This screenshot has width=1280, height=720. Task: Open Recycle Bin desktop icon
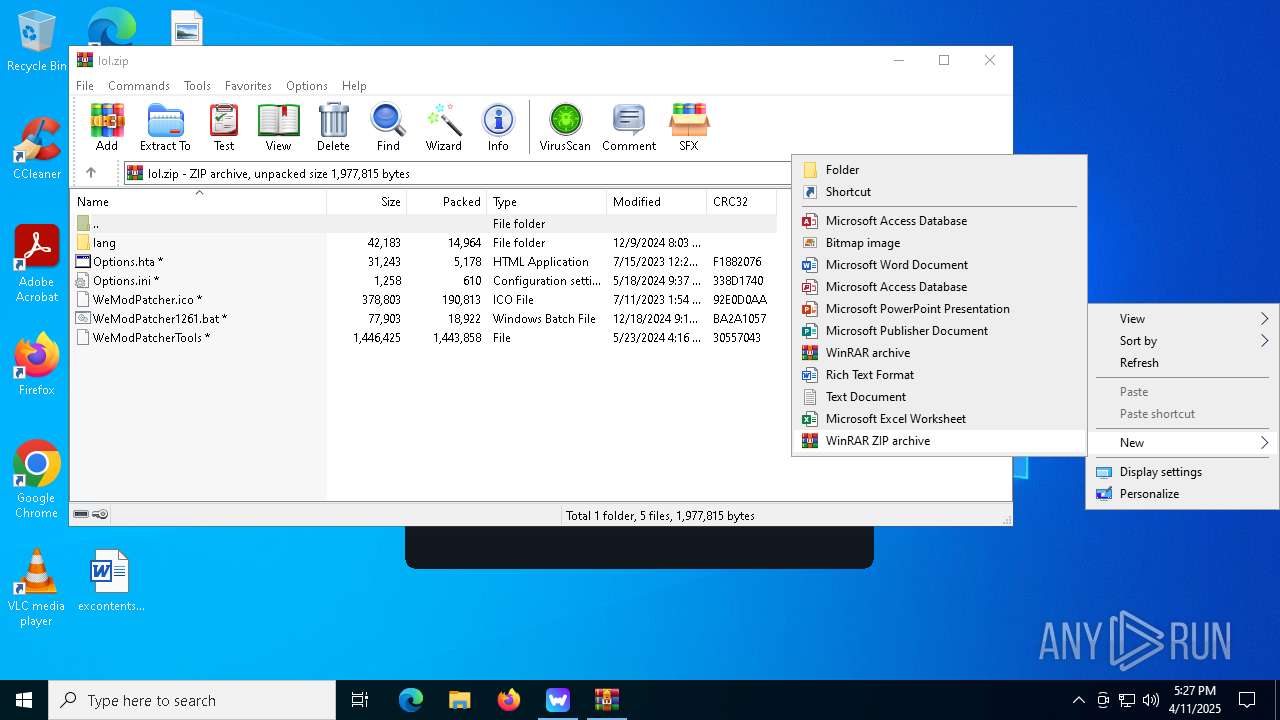click(36, 40)
